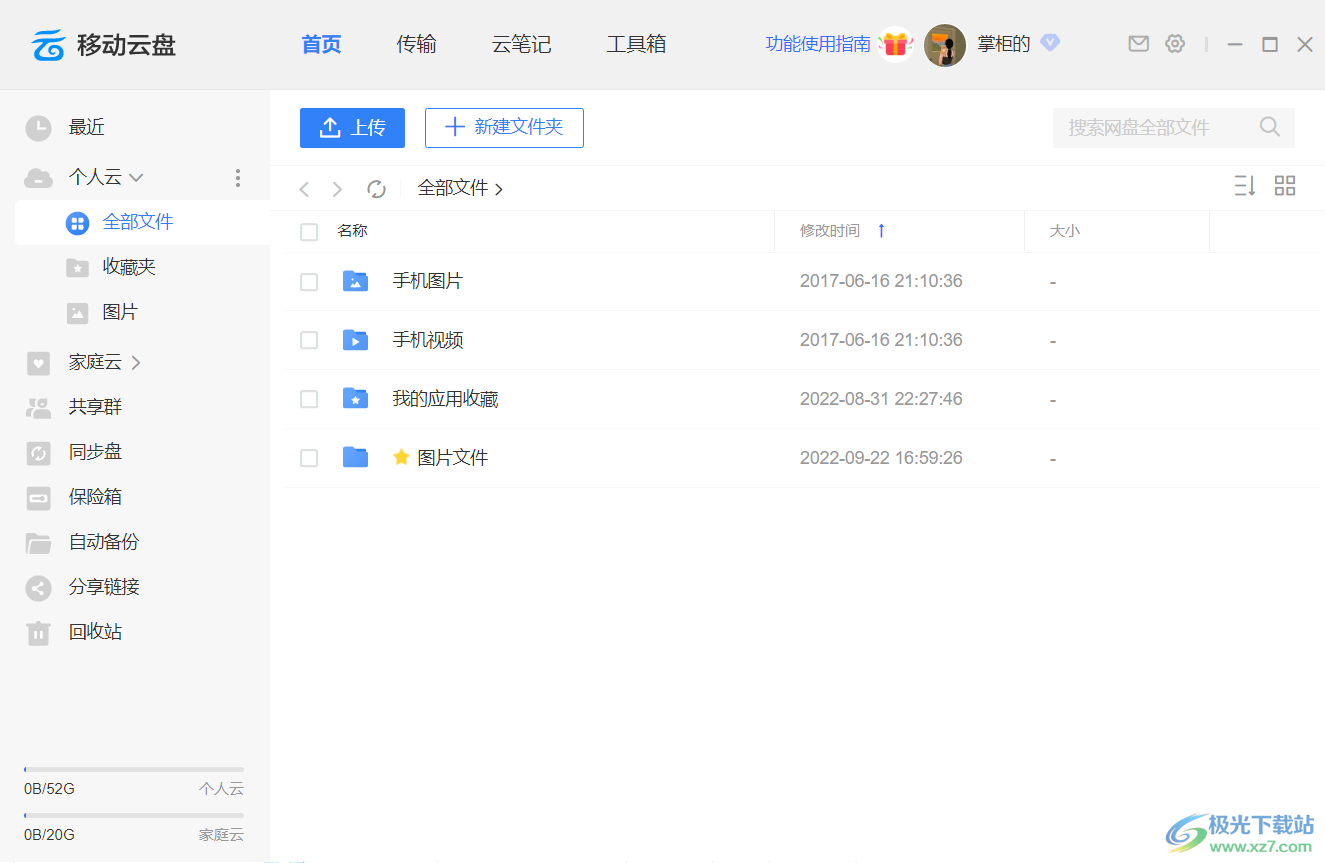1325x863 pixels.
Task: Click the 图片 picture icon in sidebar
Action: 77,313
